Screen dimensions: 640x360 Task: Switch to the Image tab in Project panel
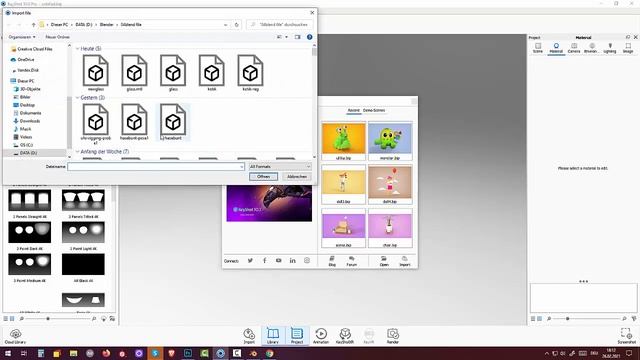(628, 48)
